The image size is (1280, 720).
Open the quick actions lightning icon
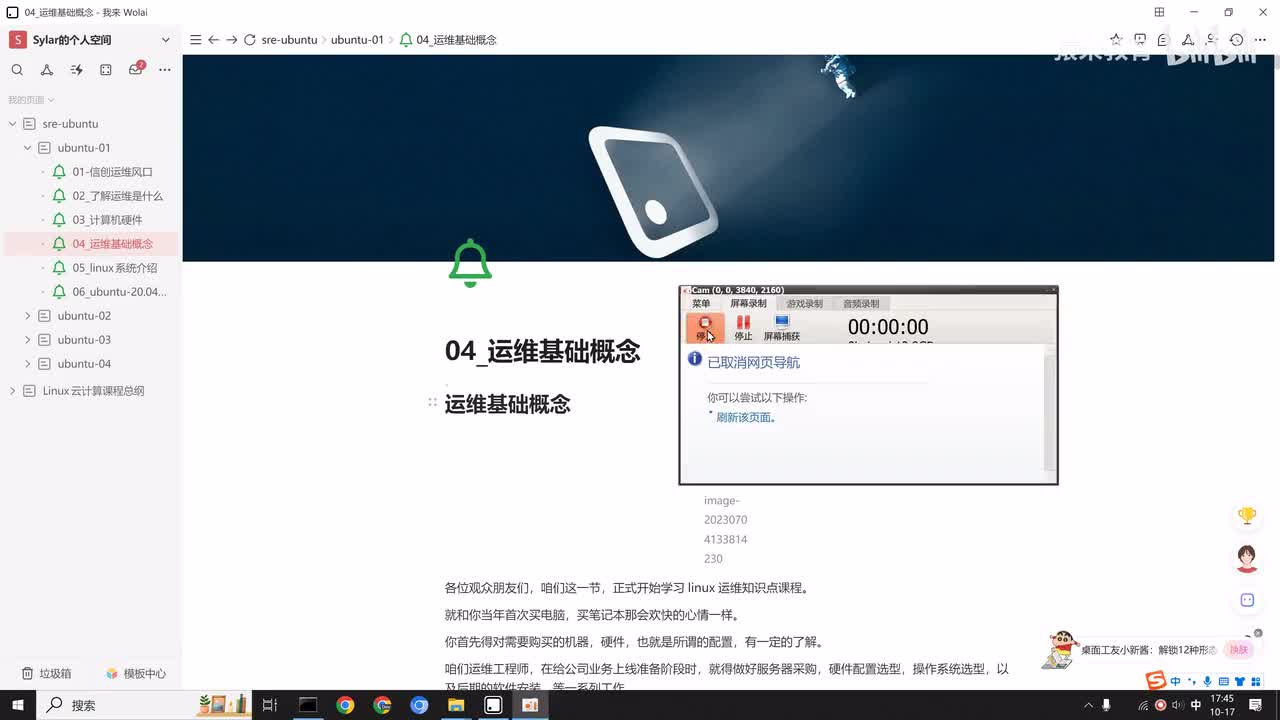click(76, 70)
